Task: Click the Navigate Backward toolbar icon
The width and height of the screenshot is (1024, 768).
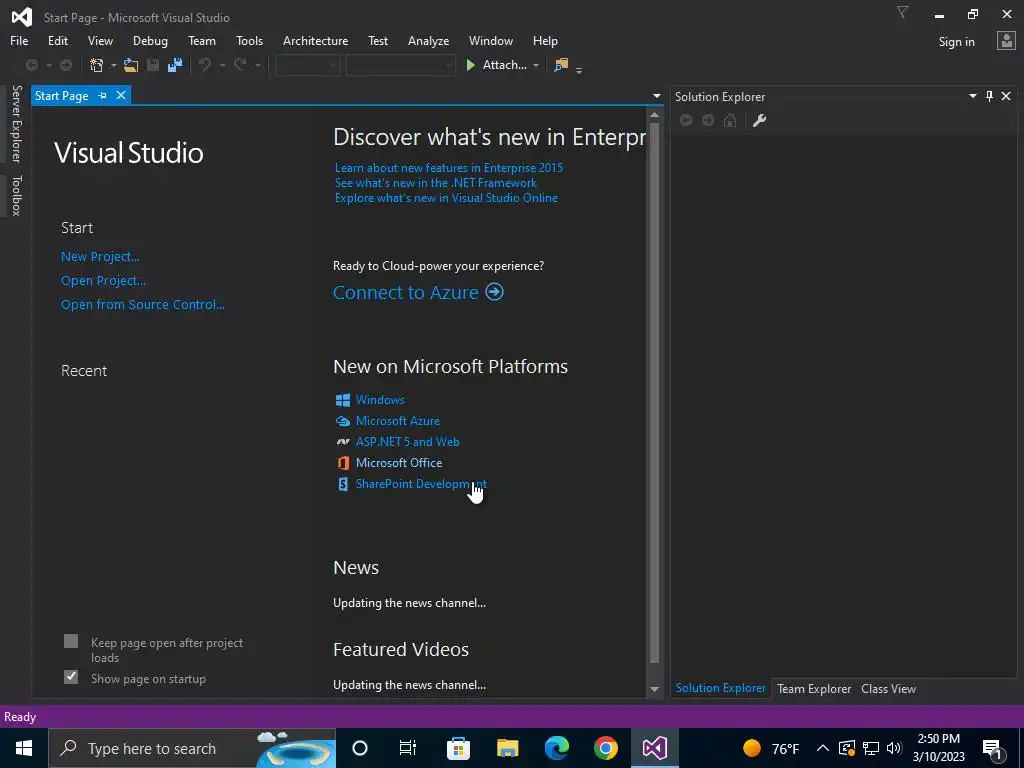Action: coord(31,65)
